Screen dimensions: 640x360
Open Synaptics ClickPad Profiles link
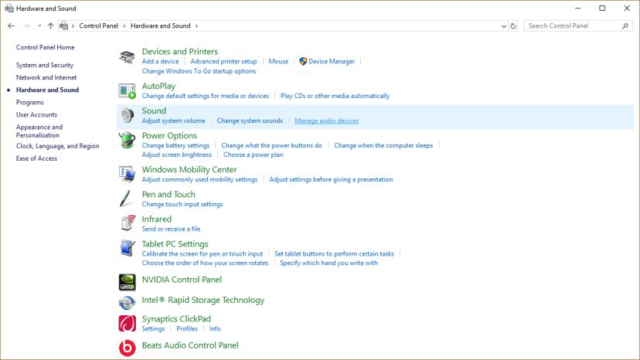coord(187,329)
